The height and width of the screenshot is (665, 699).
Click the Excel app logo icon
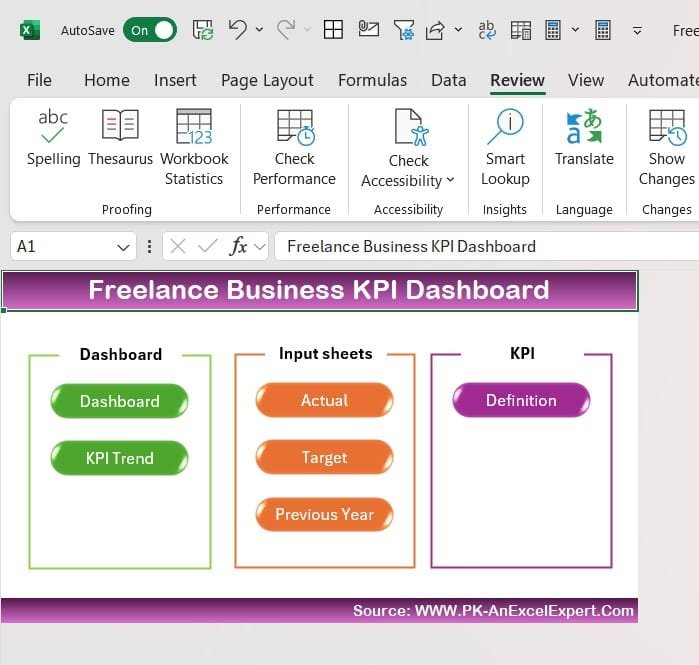point(29,30)
